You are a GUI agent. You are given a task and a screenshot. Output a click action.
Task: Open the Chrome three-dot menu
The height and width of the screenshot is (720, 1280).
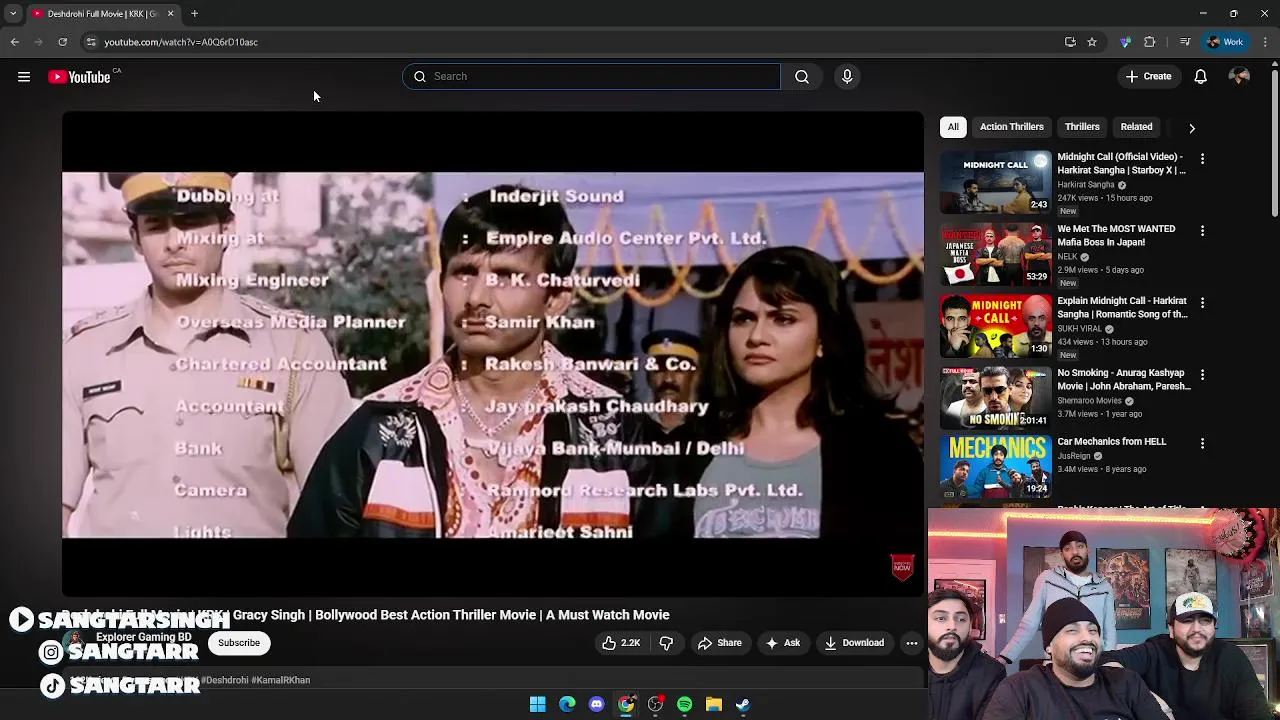pos(1266,42)
